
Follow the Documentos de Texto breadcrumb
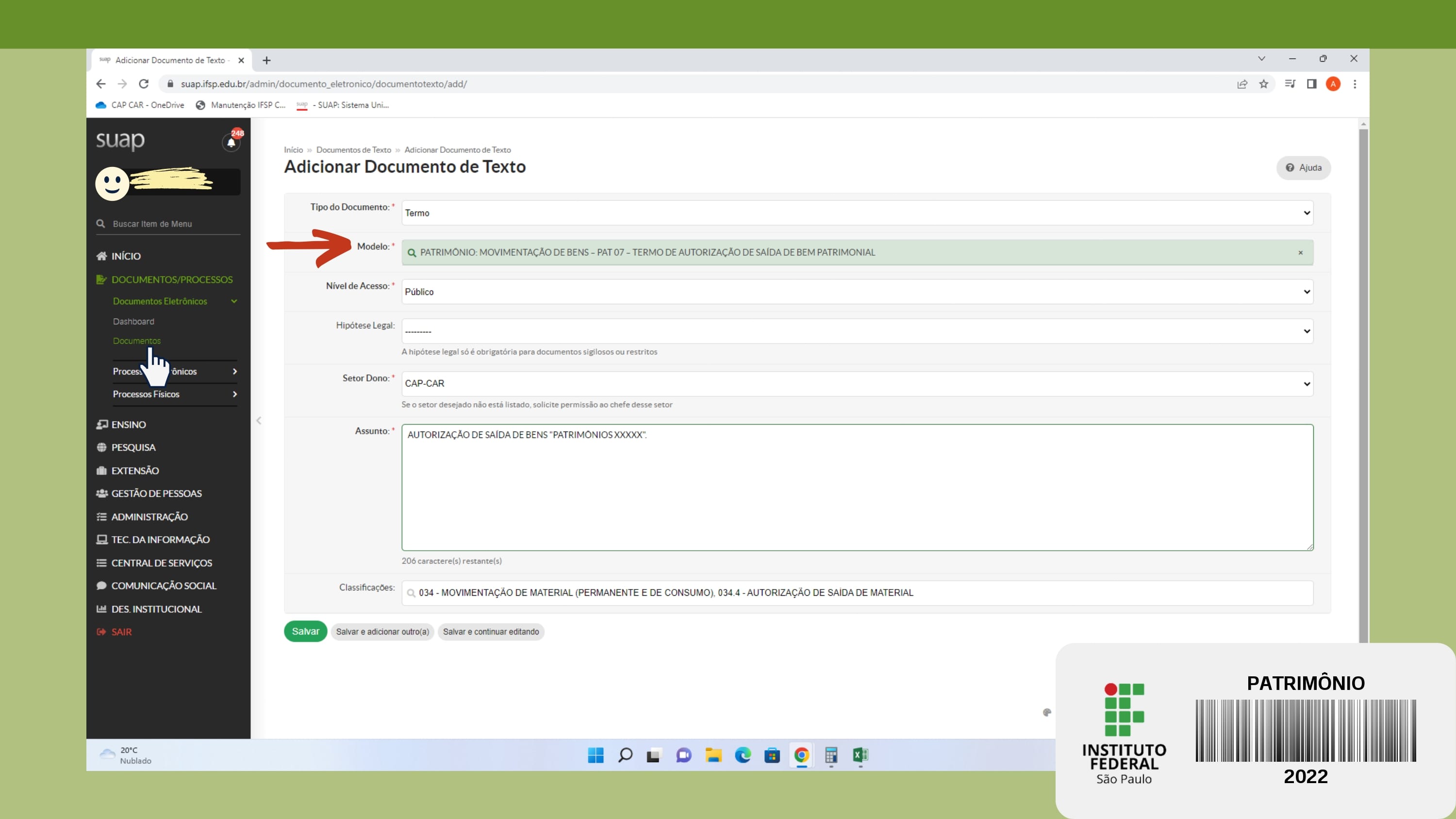click(354, 150)
